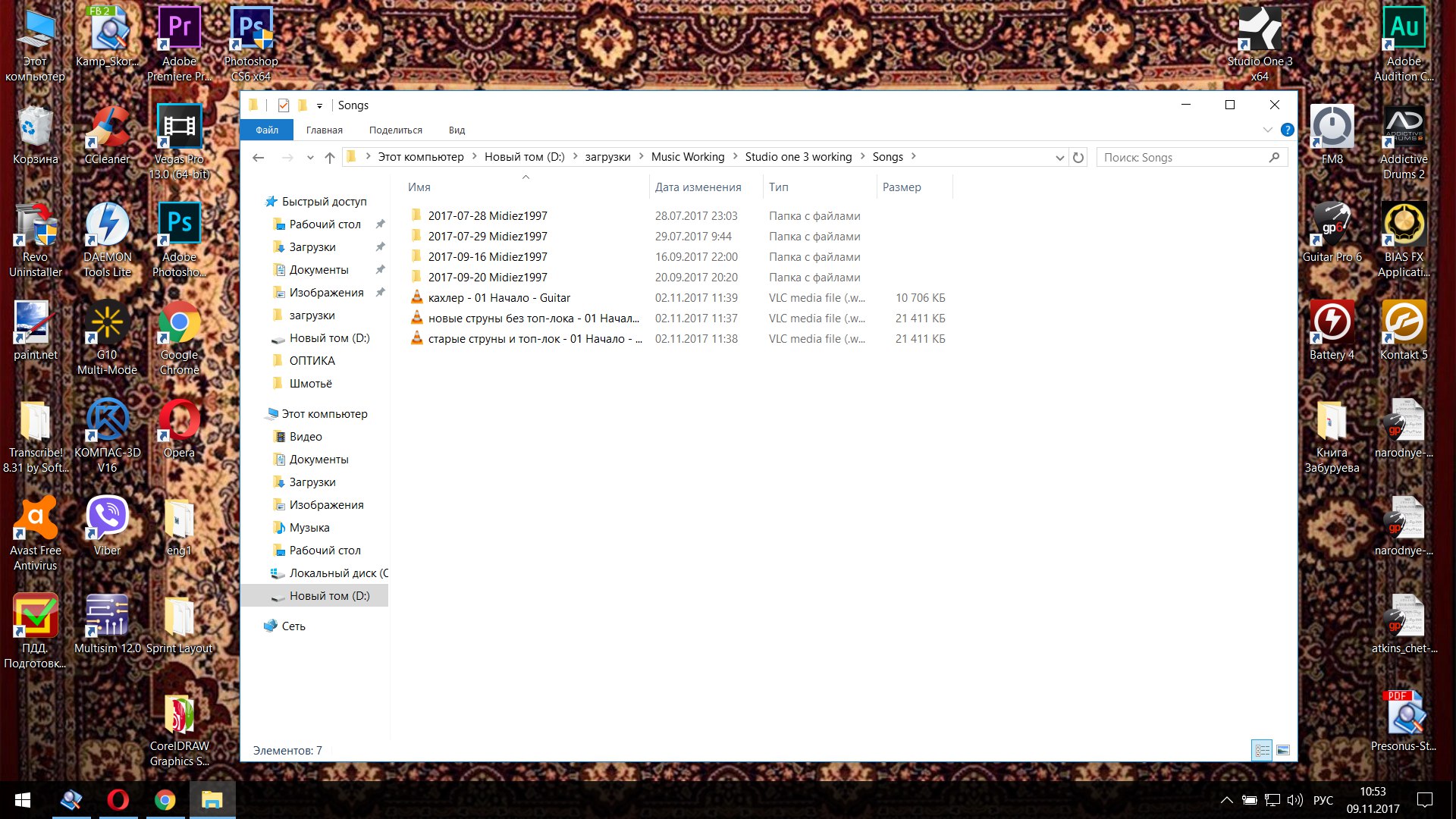Open the Файл ribbon tab
This screenshot has width=1456, height=819.
(x=267, y=130)
